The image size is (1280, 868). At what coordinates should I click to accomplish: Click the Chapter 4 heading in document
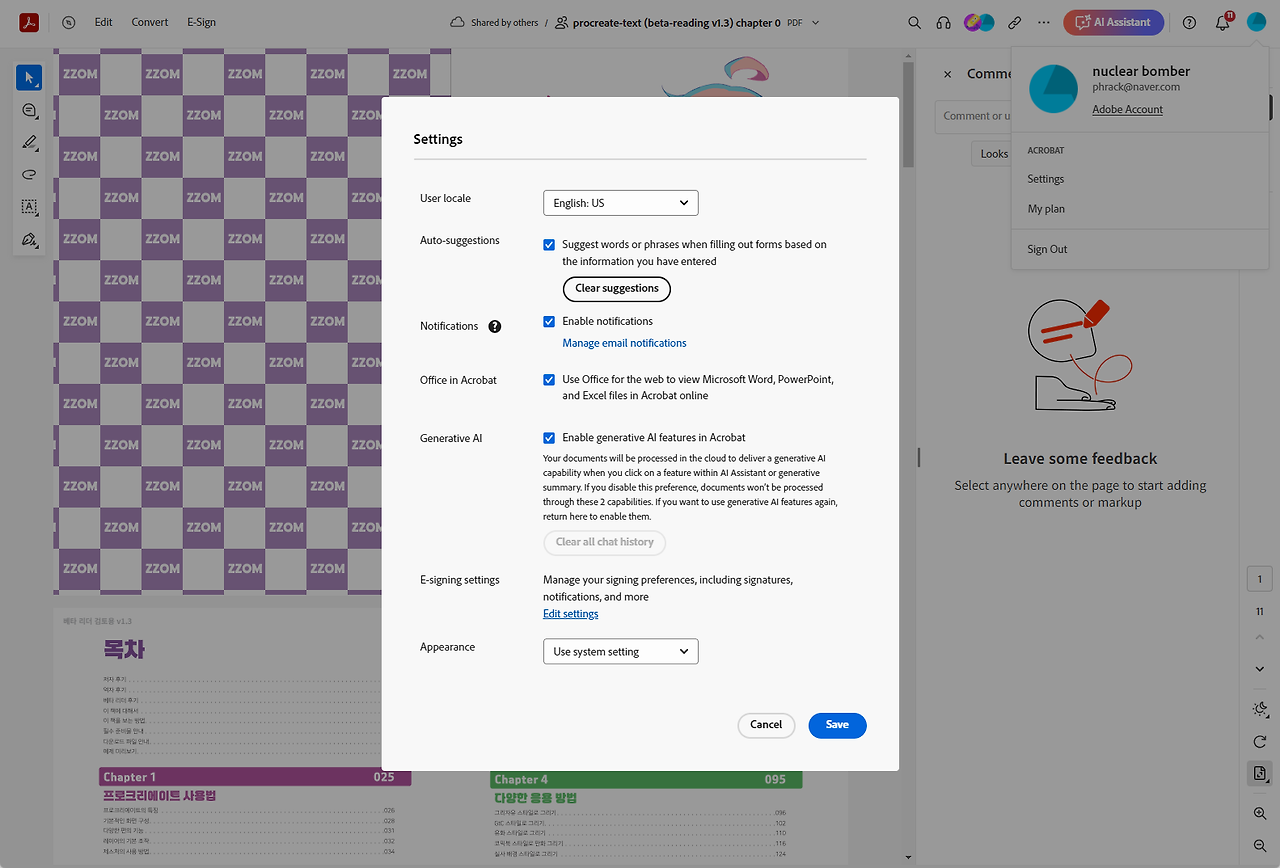click(x=646, y=779)
